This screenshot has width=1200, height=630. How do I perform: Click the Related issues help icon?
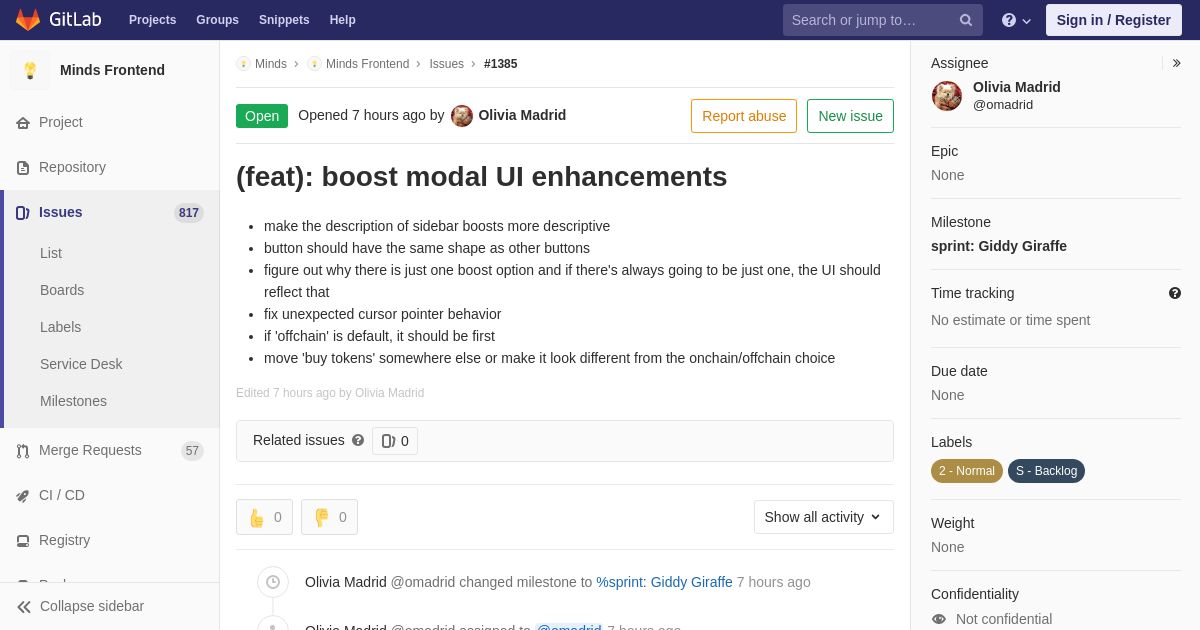coord(358,440)
